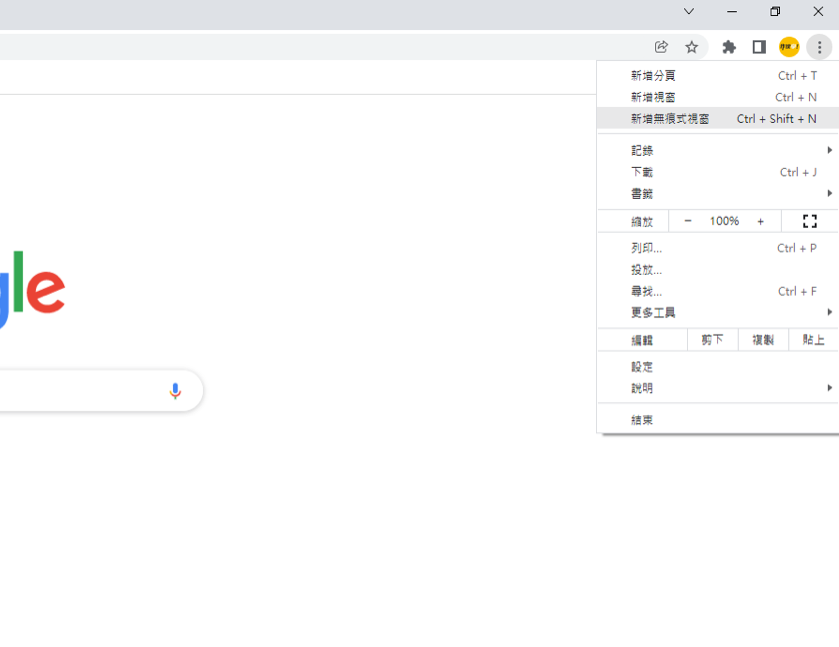Close the three-dot Chrome menu button
The height and width of the screenshot is (647, 839).
coord(819,47)
